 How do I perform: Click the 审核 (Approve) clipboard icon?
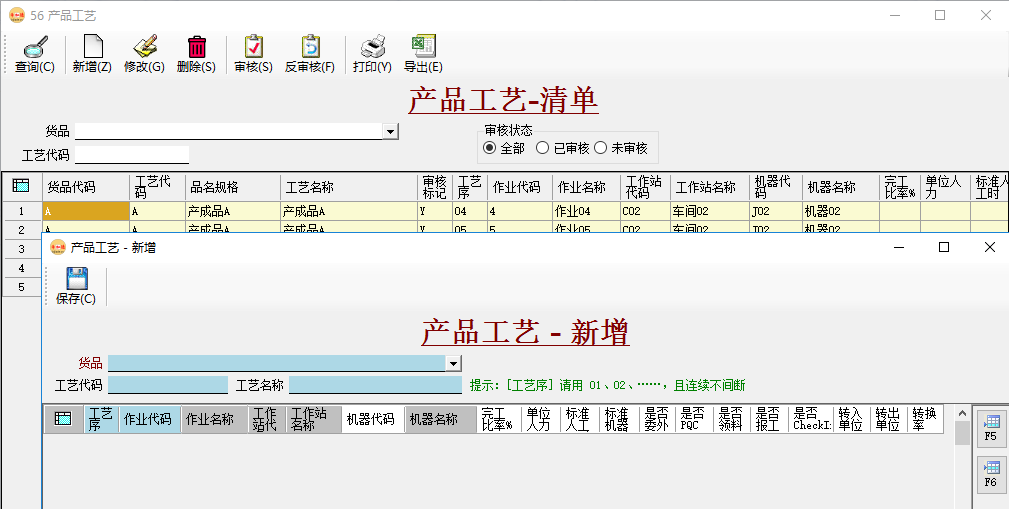[253, 47]
